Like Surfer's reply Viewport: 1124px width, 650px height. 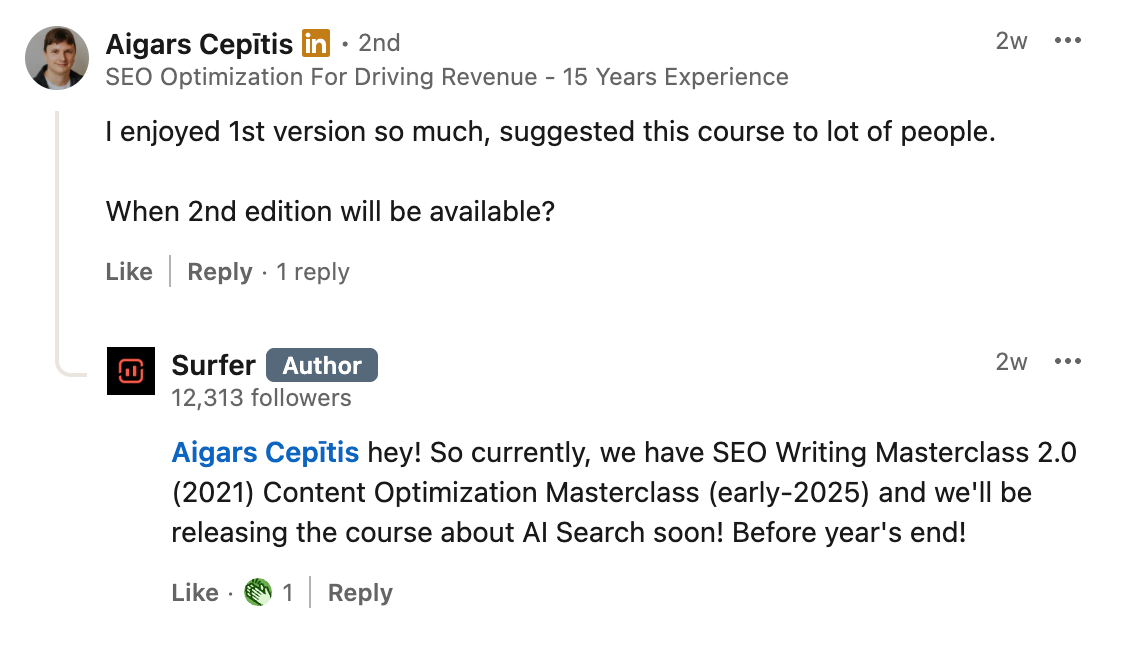coord(195,593)
